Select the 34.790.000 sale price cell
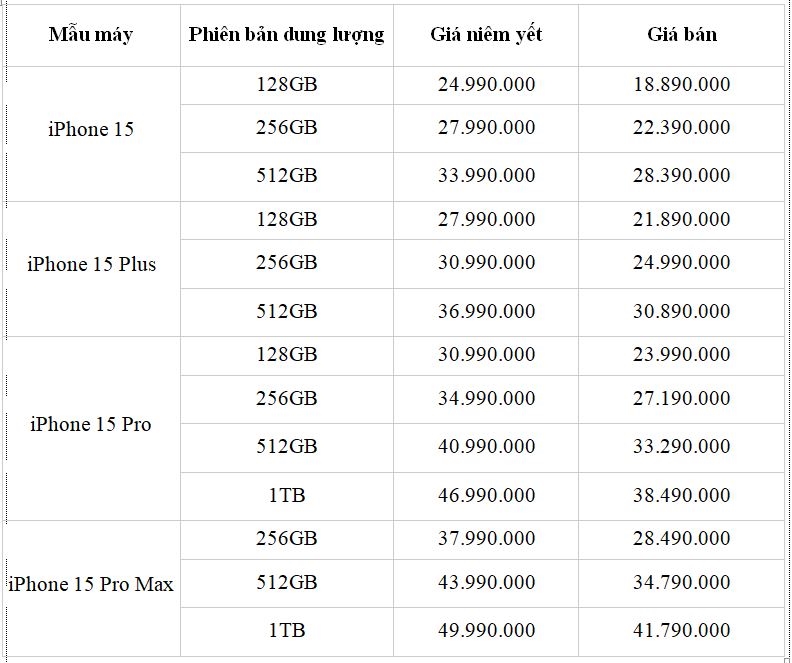Screen dimensions: 792x663 coord(681,583)
